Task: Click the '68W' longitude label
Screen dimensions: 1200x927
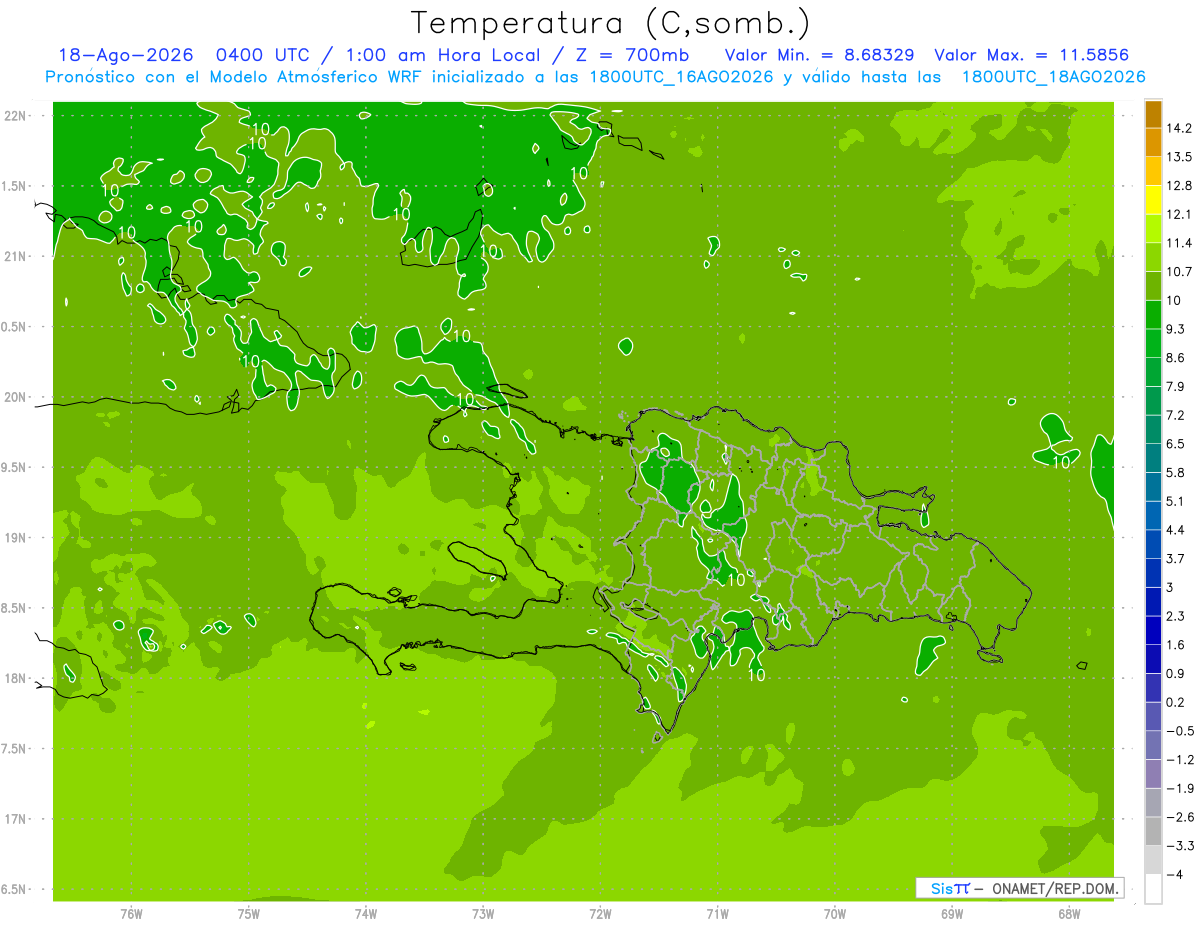Action: click(1069, 914)
